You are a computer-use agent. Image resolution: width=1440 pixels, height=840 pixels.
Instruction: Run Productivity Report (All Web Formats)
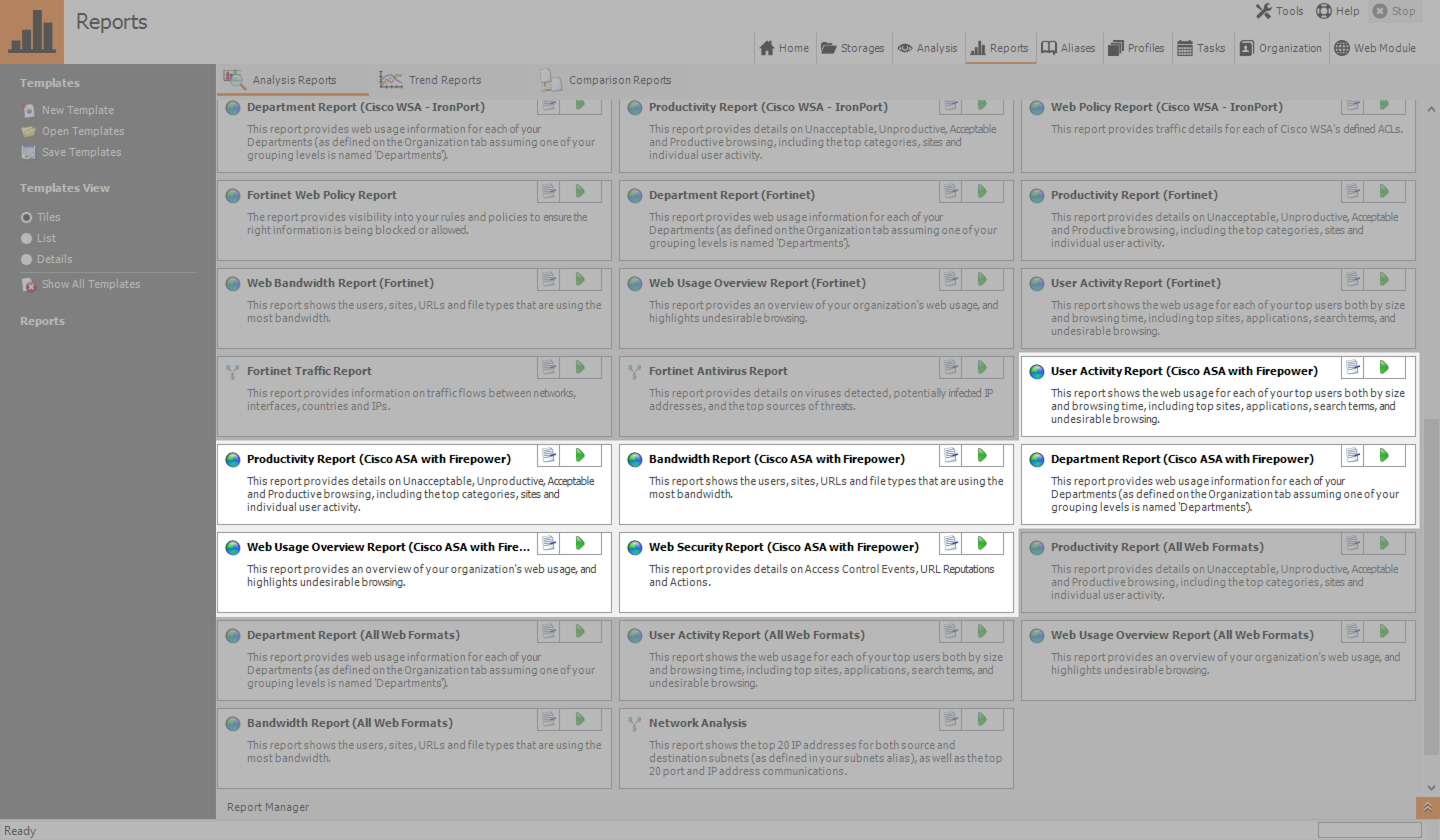click(x=1384, y=543)
